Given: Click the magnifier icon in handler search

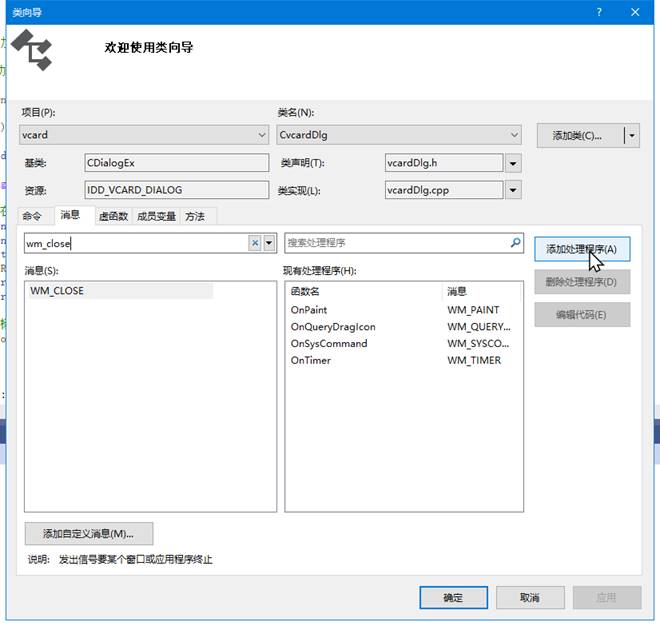Looking at the screenshot, I should [515, 242].
